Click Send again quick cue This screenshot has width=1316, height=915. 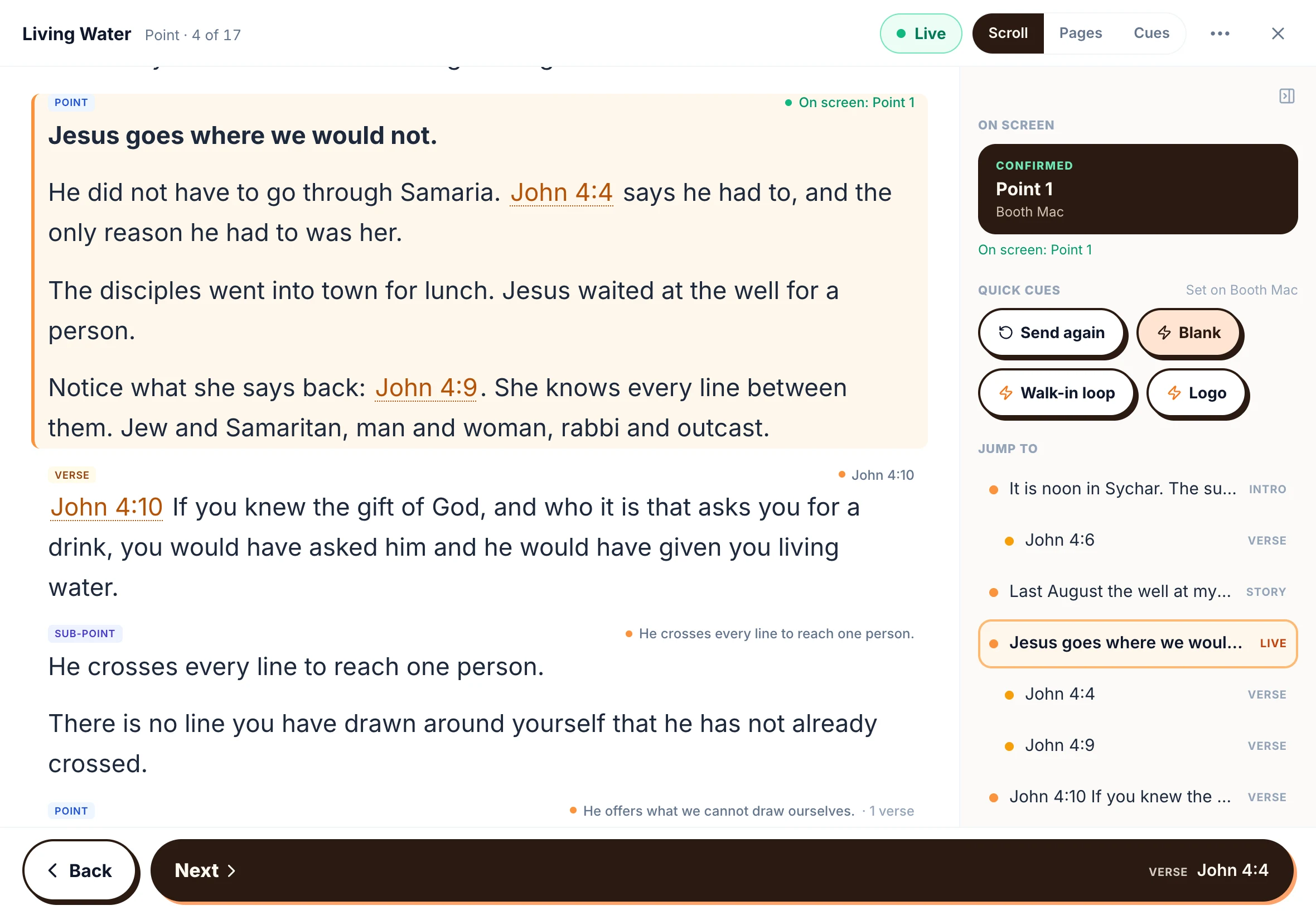pyautogui.click(x=1051, y=333)
